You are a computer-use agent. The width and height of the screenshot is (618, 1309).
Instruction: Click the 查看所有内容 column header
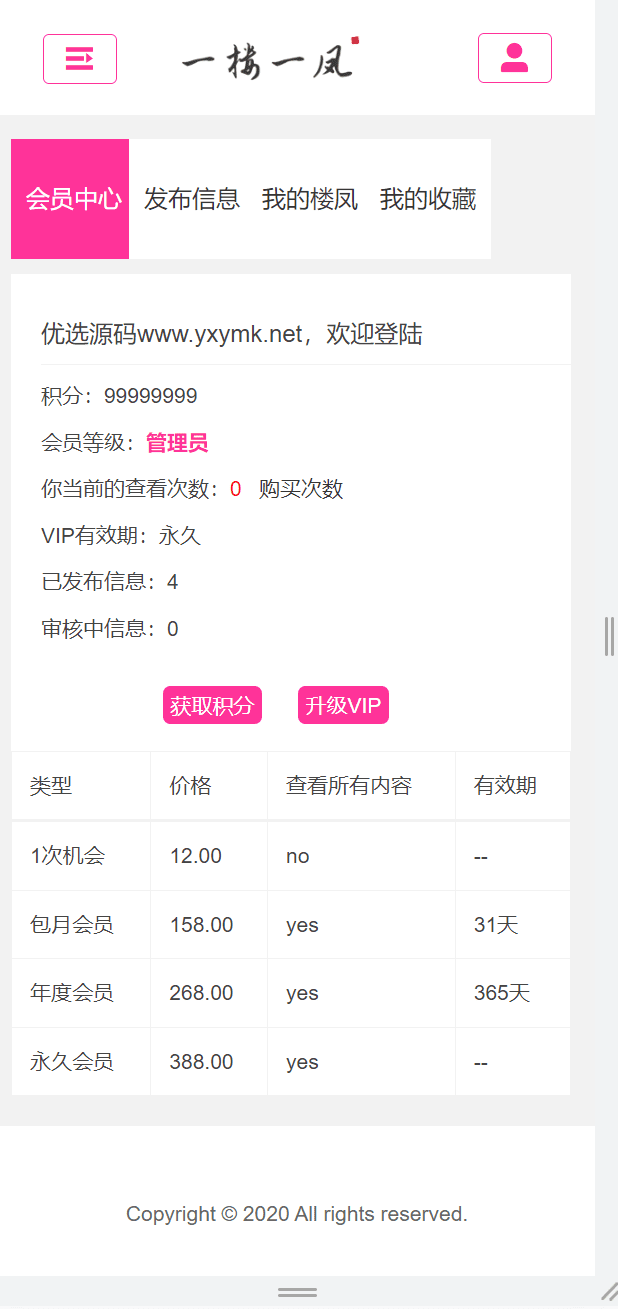click(349, 786)
